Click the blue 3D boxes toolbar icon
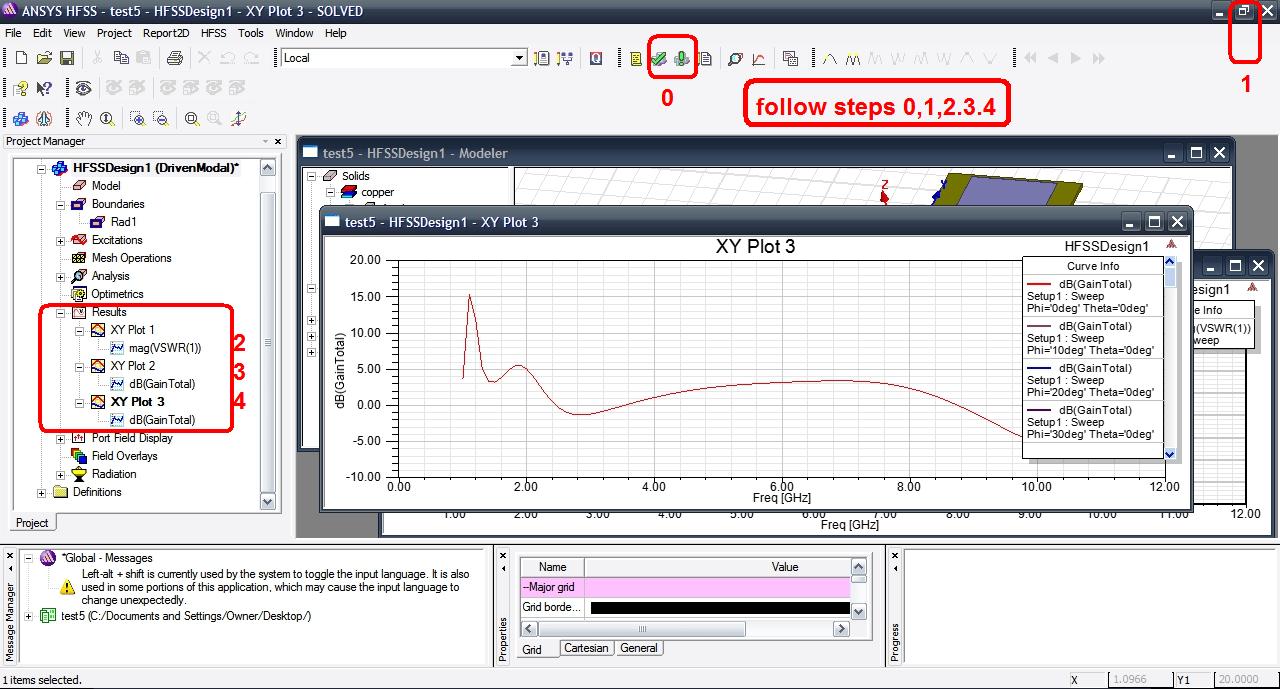Image resolution: width=1280 pixels, height=689 pixels. point(21,119)
